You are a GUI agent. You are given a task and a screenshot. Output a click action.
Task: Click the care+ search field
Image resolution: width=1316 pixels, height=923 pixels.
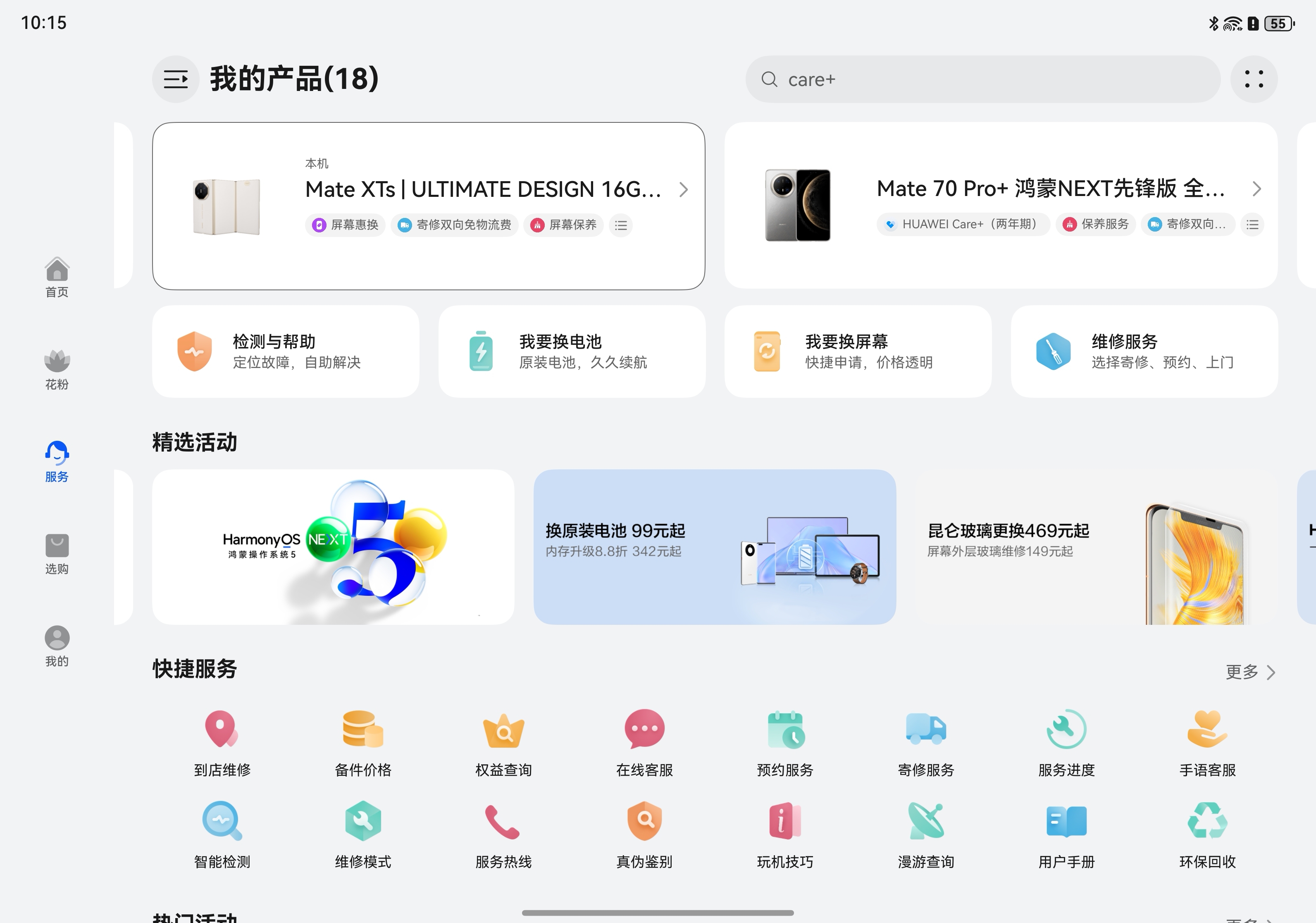tap(982, 79)
